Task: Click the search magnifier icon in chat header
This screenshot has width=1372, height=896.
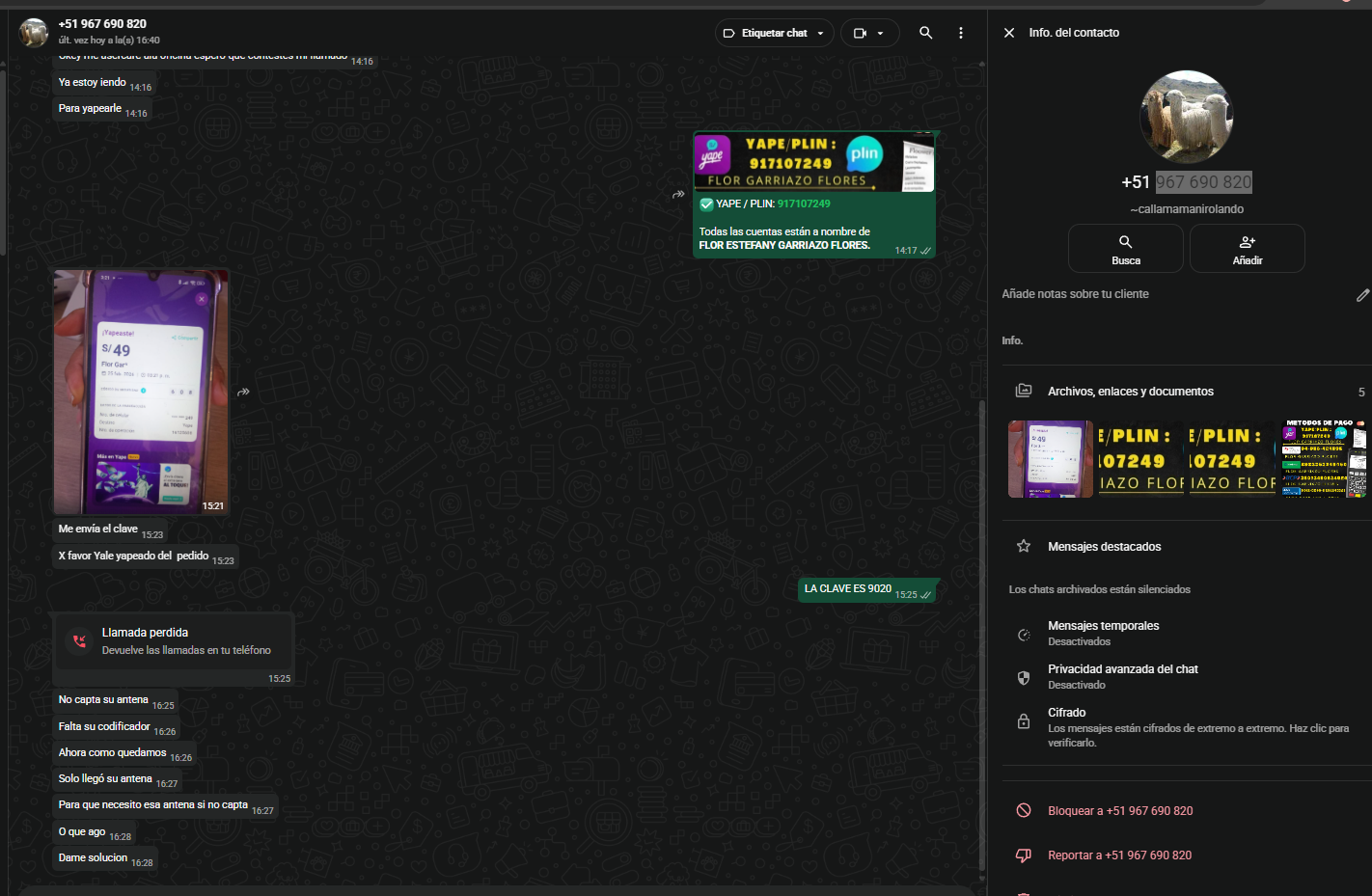Action: point(925,33)
